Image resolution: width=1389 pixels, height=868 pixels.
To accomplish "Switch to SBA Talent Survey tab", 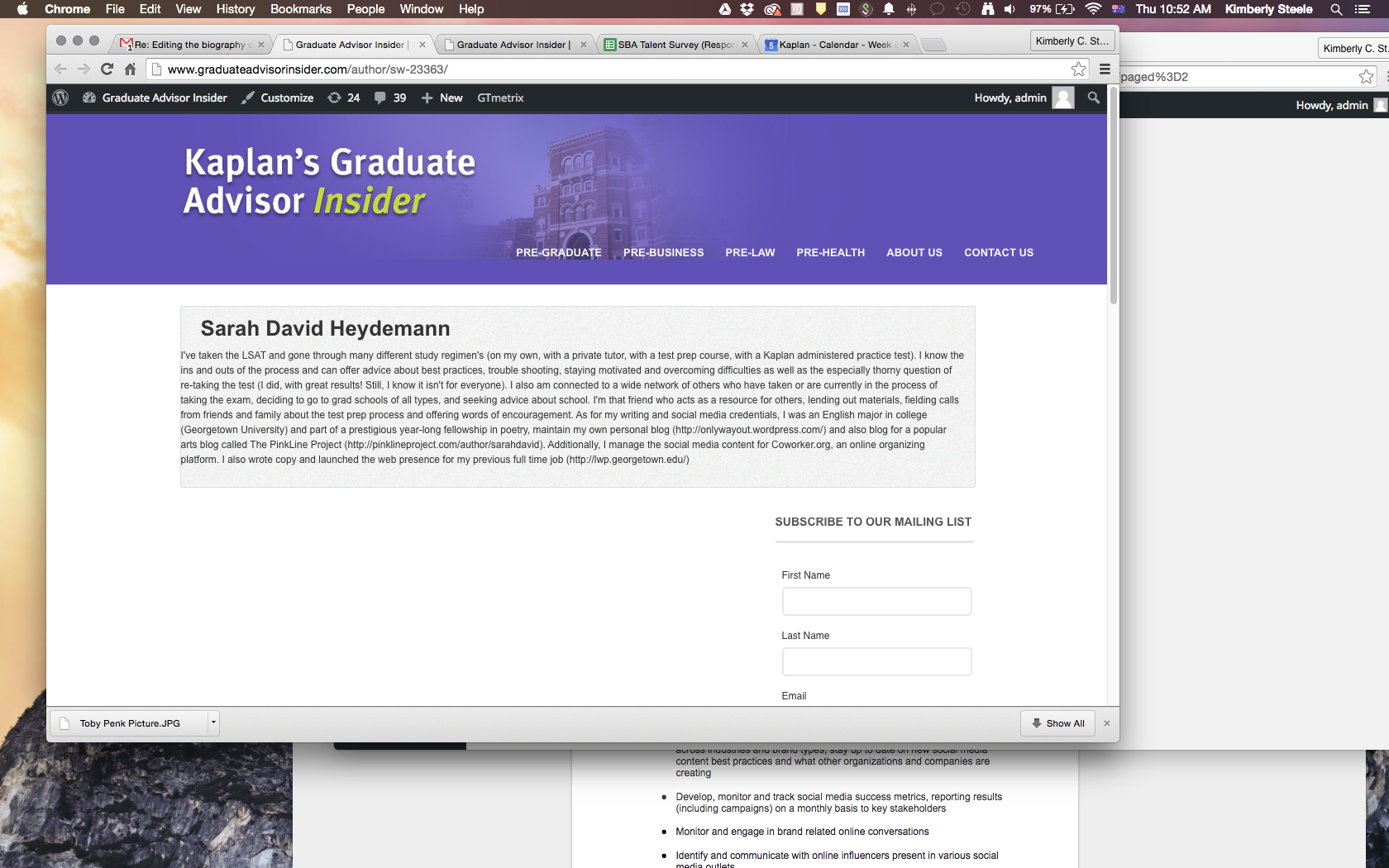I will click(x=675, y=45).
